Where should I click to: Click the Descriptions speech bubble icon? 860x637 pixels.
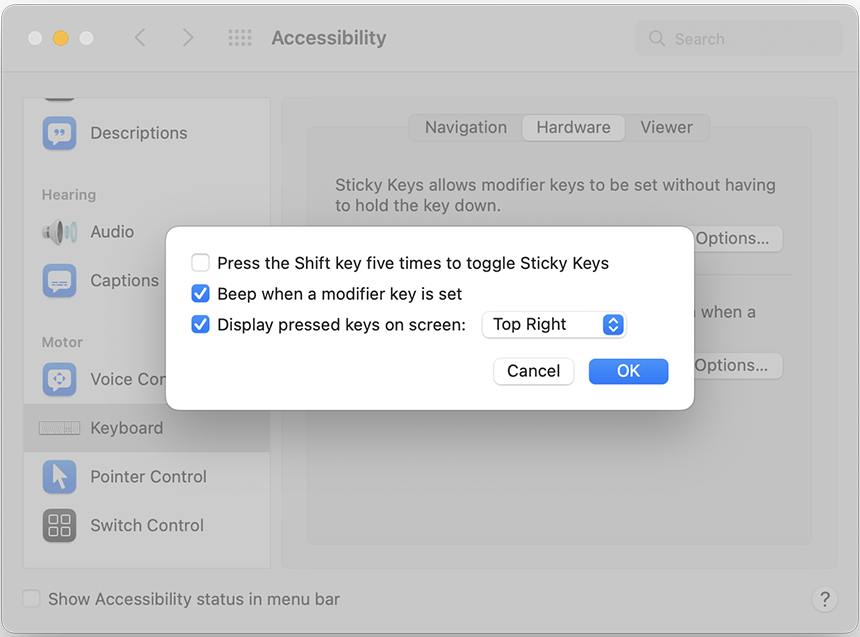point(59,133)
